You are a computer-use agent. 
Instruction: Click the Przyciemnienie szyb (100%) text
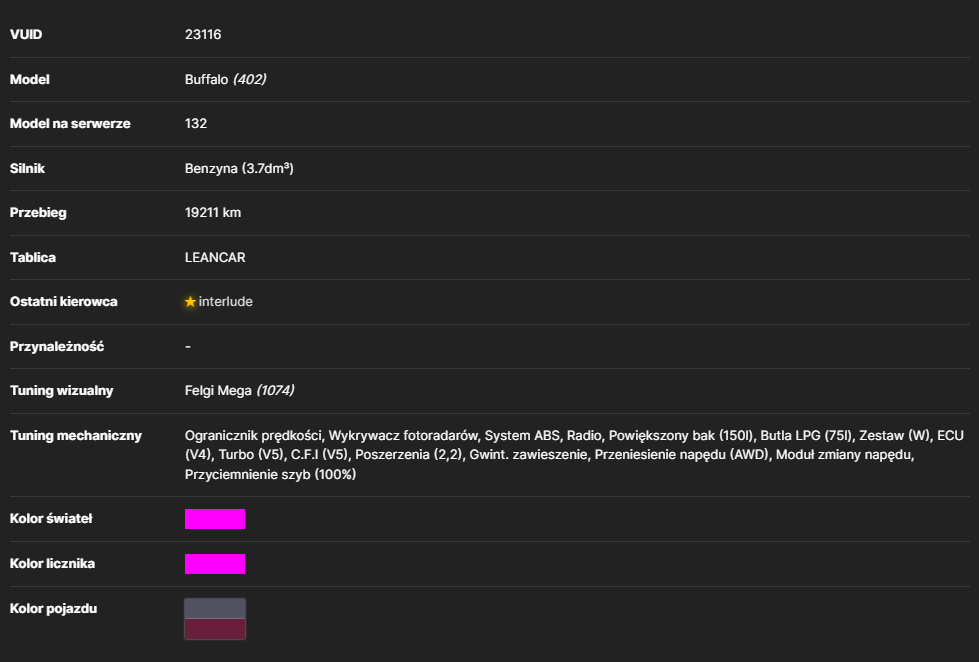pos(270,475)
